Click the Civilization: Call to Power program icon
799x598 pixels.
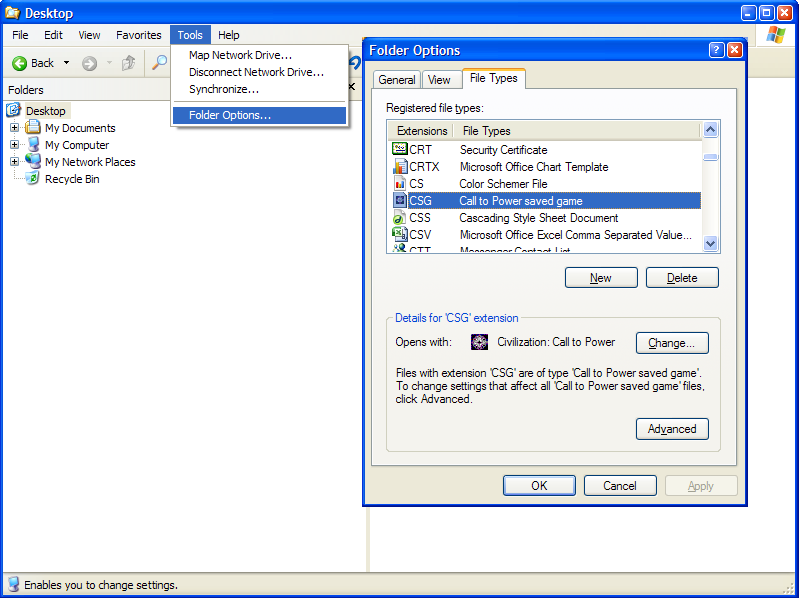[x=479, y=342]
